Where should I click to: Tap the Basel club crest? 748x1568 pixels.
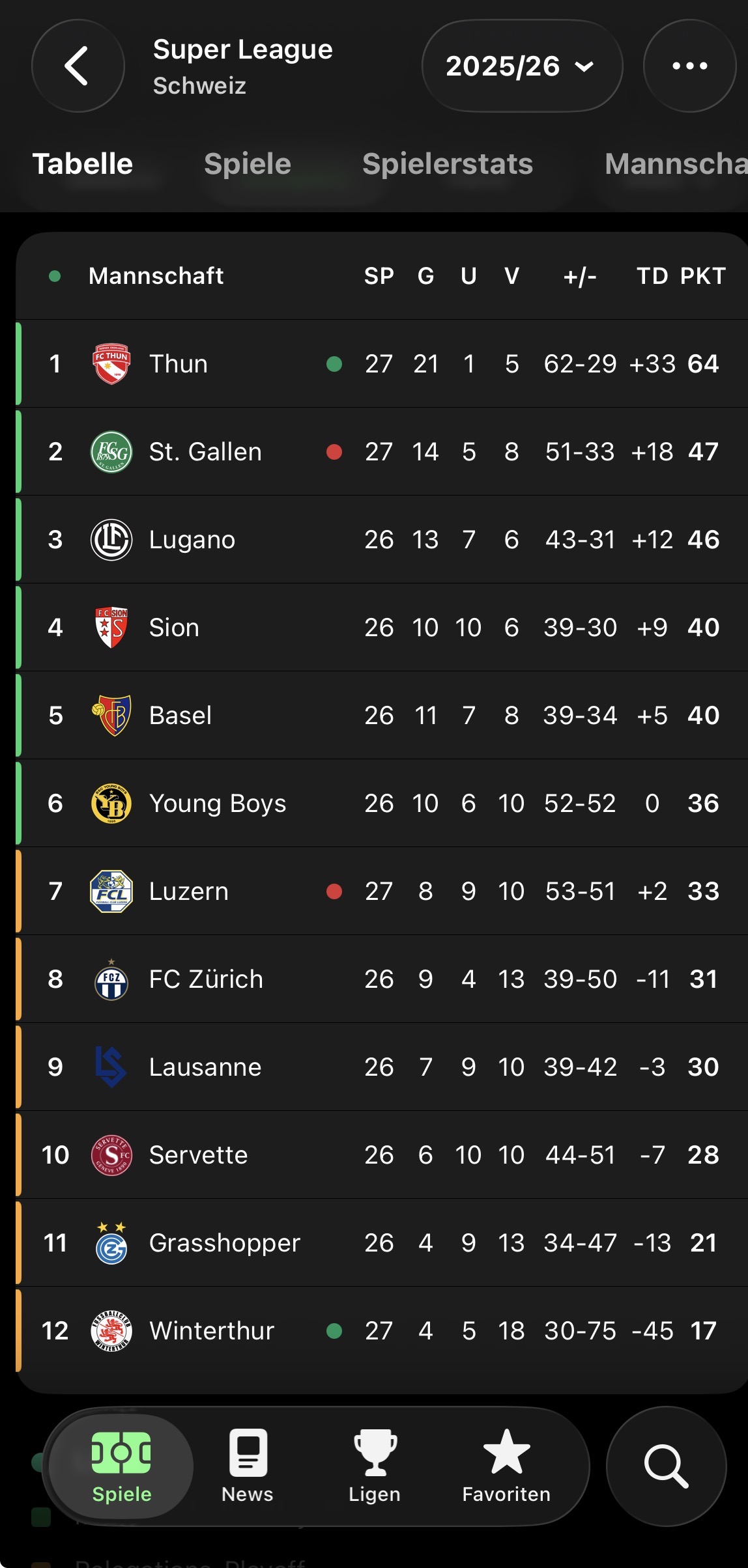pyautogui.click(x=111, y=716)
